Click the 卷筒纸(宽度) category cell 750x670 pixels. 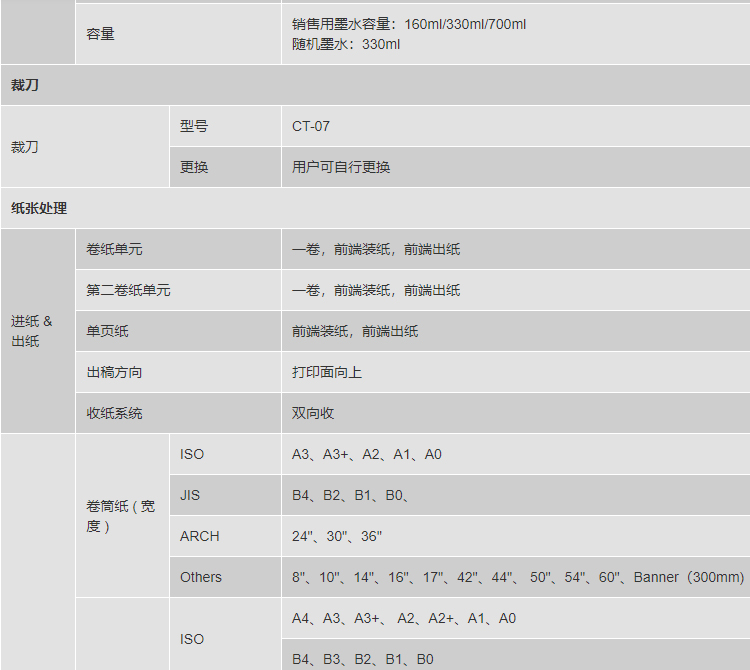click(121, 516)
